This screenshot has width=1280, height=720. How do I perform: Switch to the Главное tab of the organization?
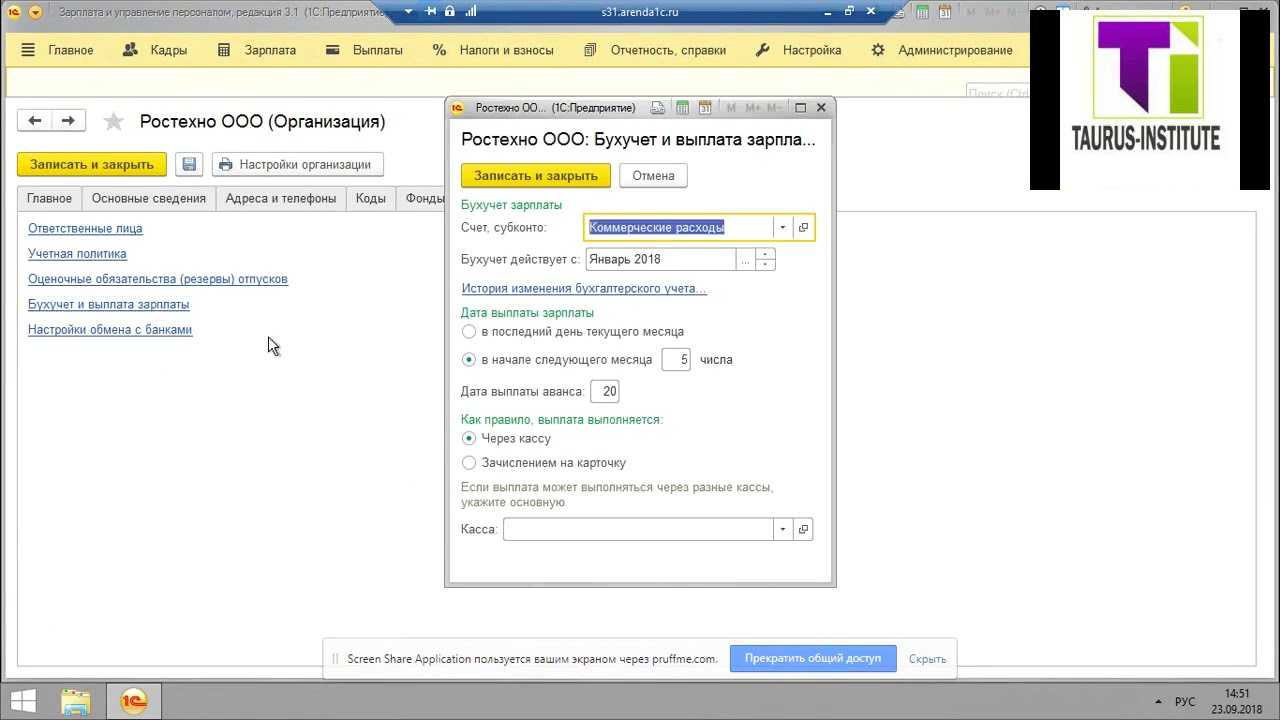49,199
